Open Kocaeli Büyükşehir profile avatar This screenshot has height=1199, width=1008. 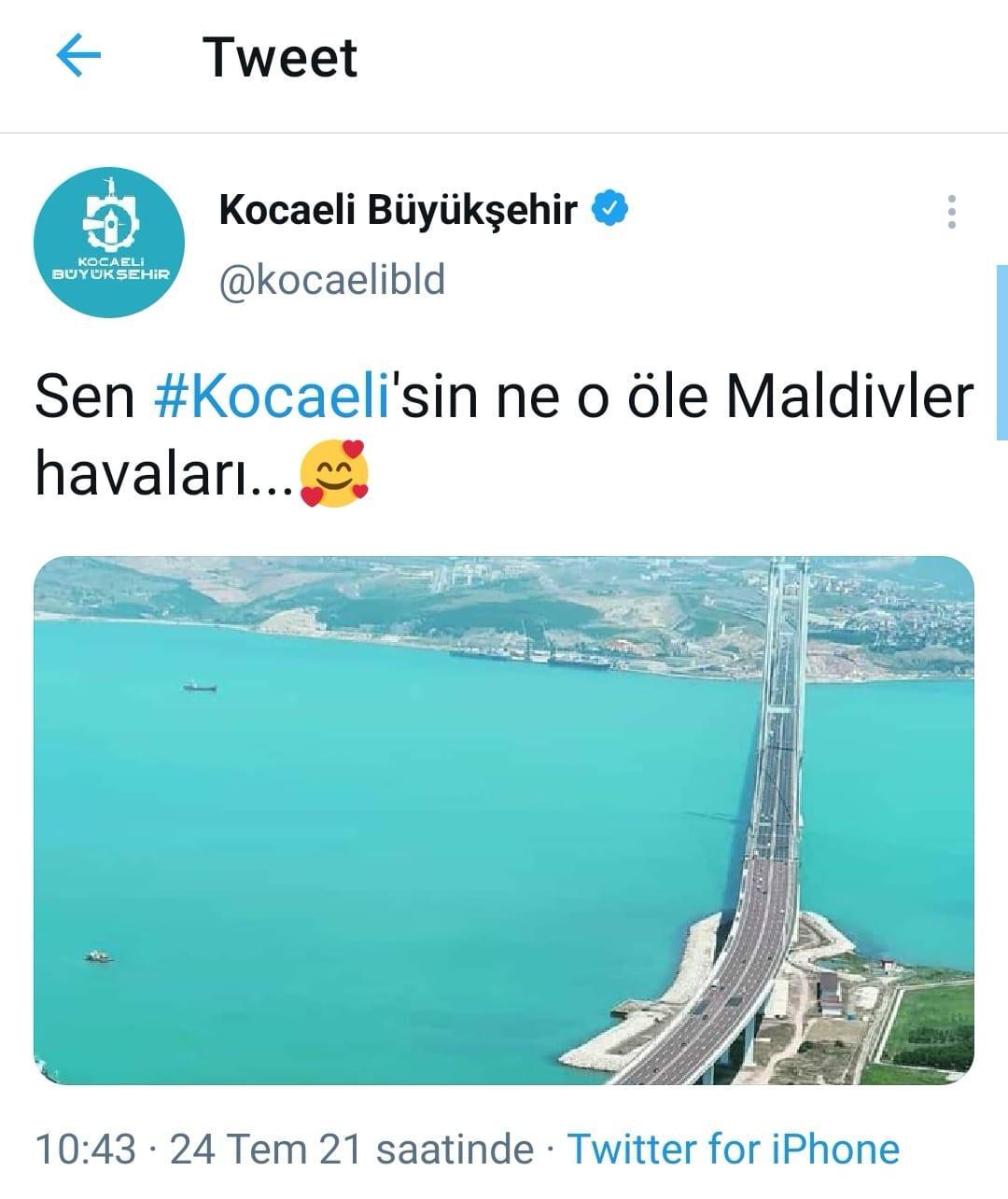(109, 243)
